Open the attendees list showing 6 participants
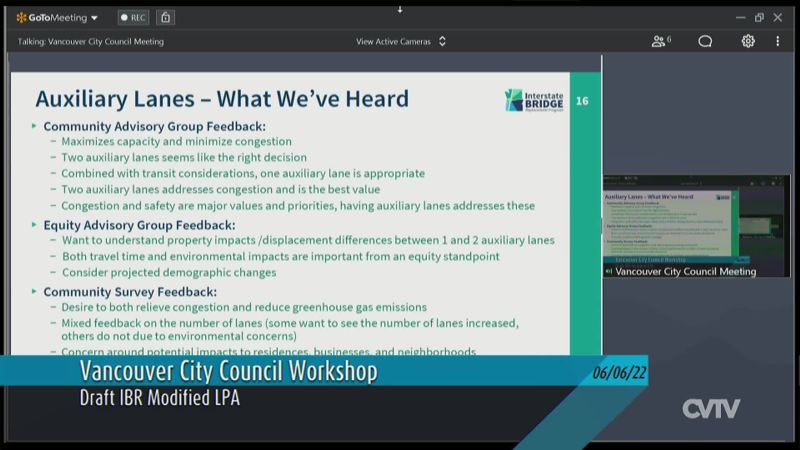Screen dimensions: 800x450 point(661,41)
